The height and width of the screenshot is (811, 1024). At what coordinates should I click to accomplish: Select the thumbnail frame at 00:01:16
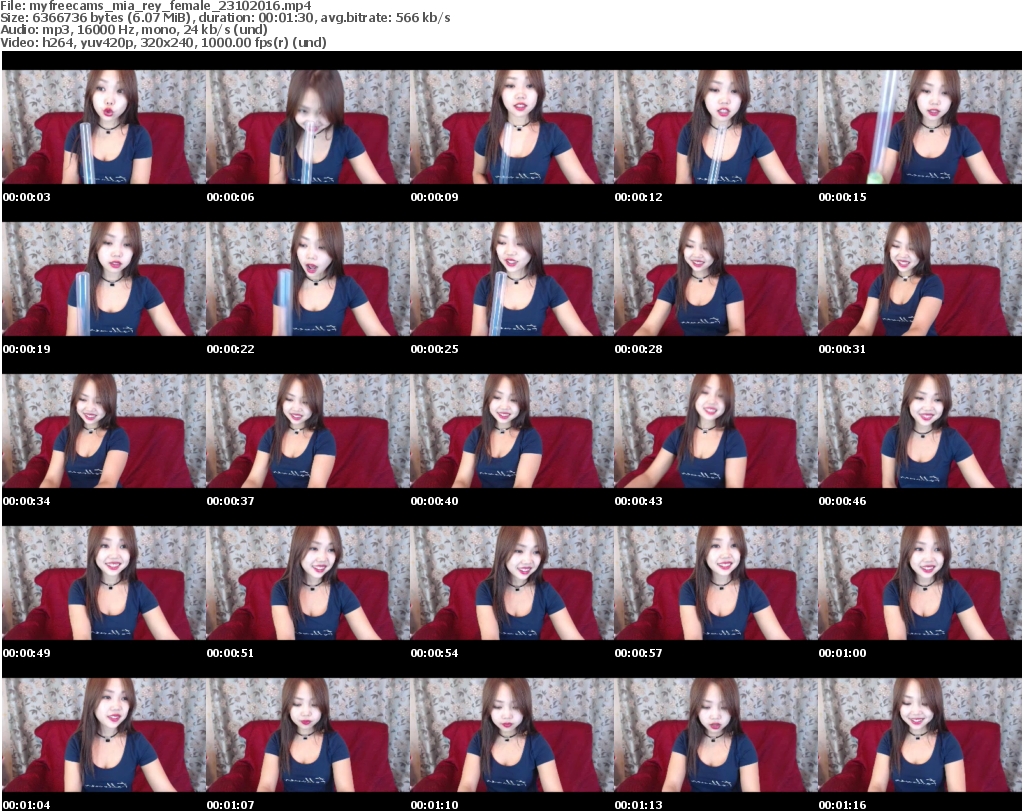tap(920, 735)
